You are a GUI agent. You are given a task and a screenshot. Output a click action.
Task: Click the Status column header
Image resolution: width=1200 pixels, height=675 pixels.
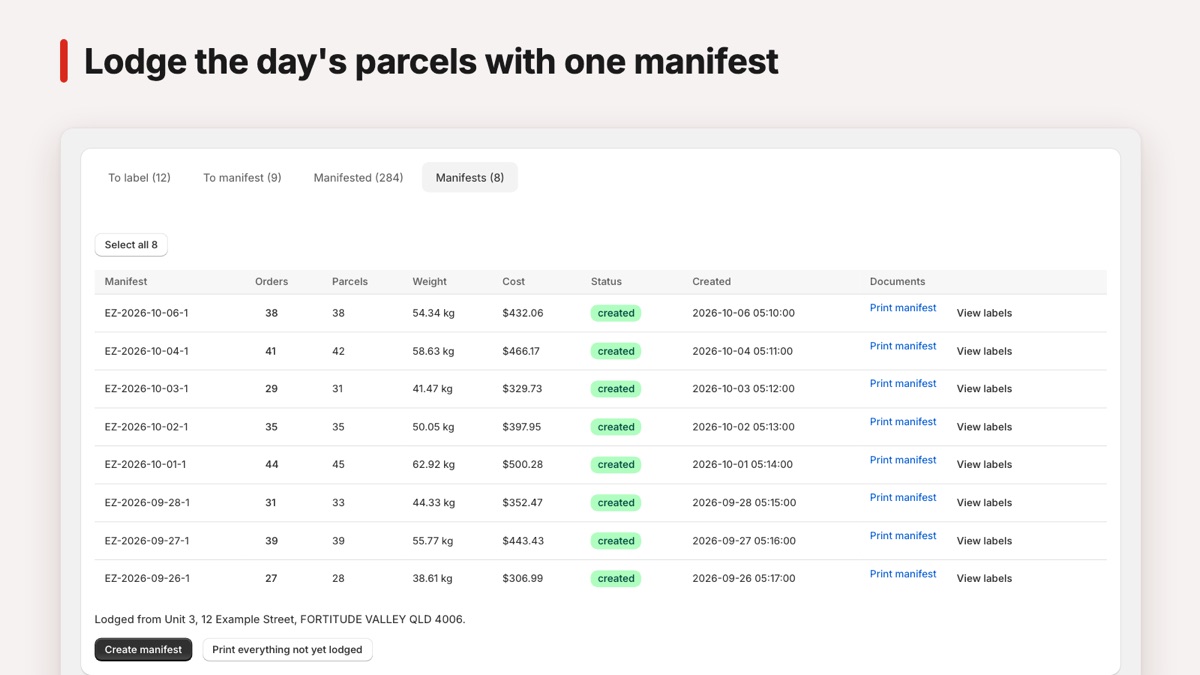pyautogui.click(x=606, y=282)
